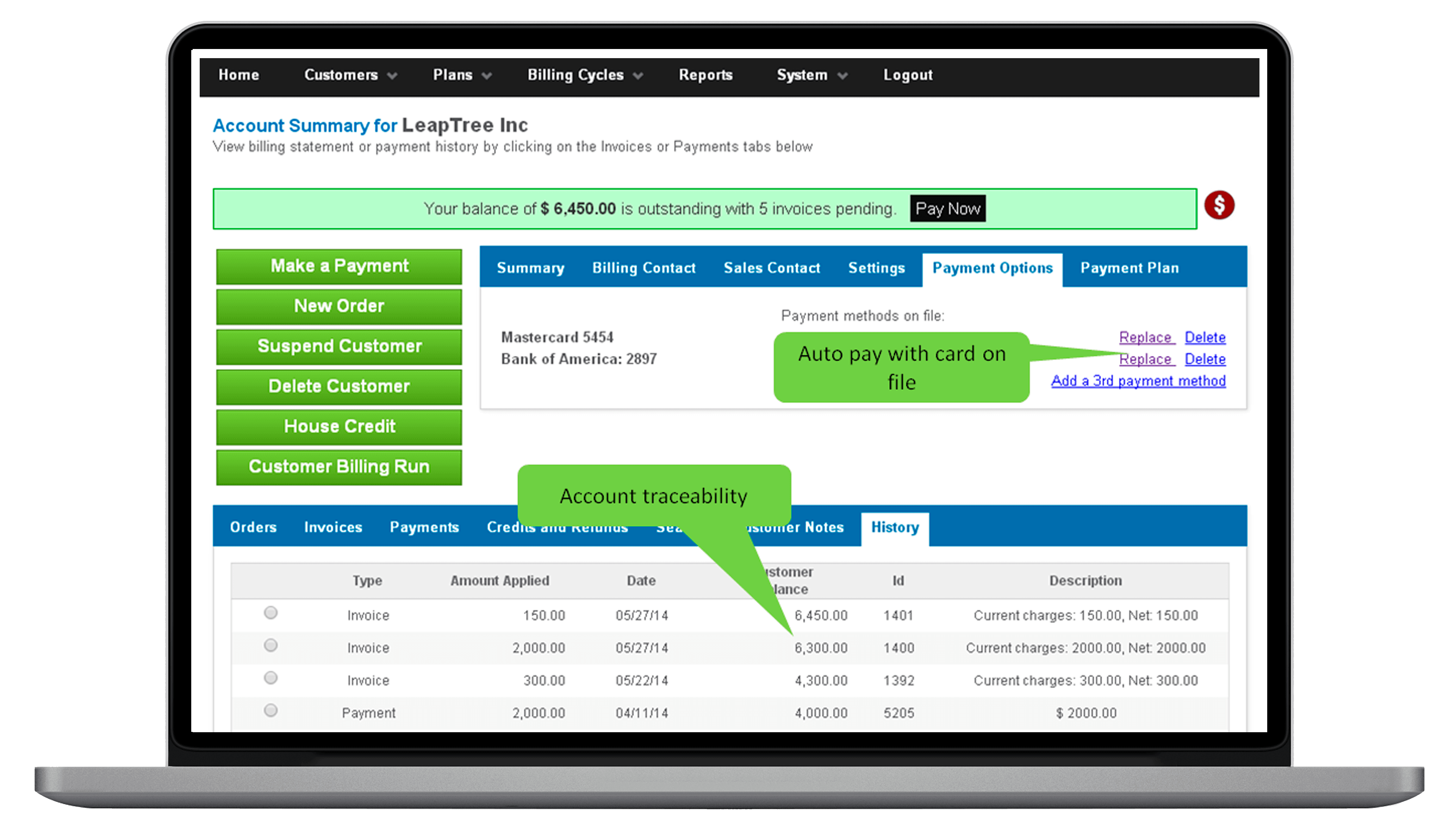Select the radio button for invoice 1401
The height and width of the screenshot is (833, 1456).
pyautogui.click(x=271, y=613)
